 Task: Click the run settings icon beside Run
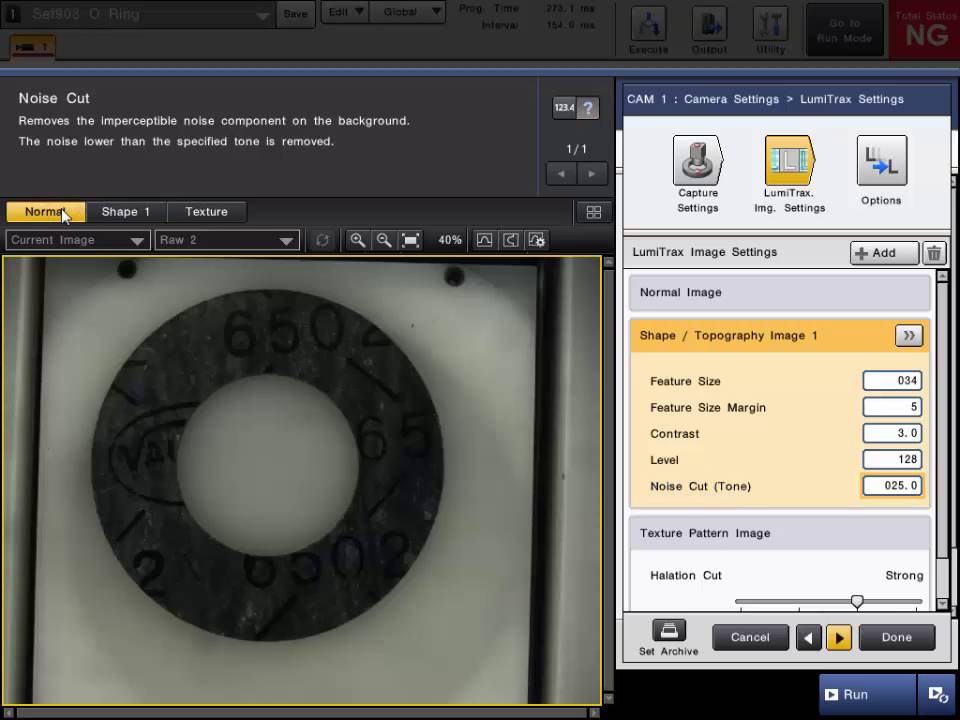click(938, 694)
